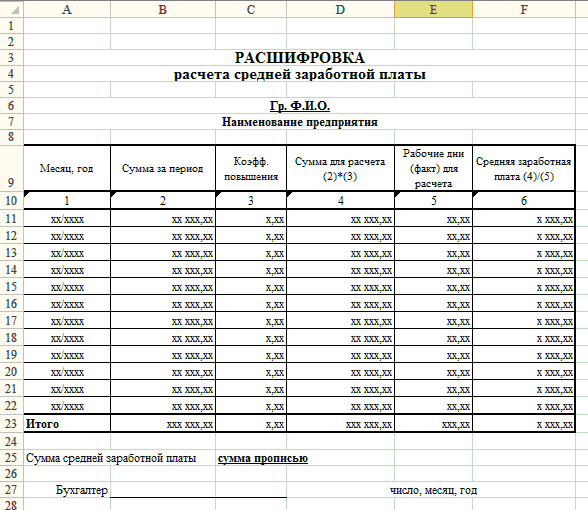
Task: Click column number '2' cell in row 10
Action: [163, 200]
